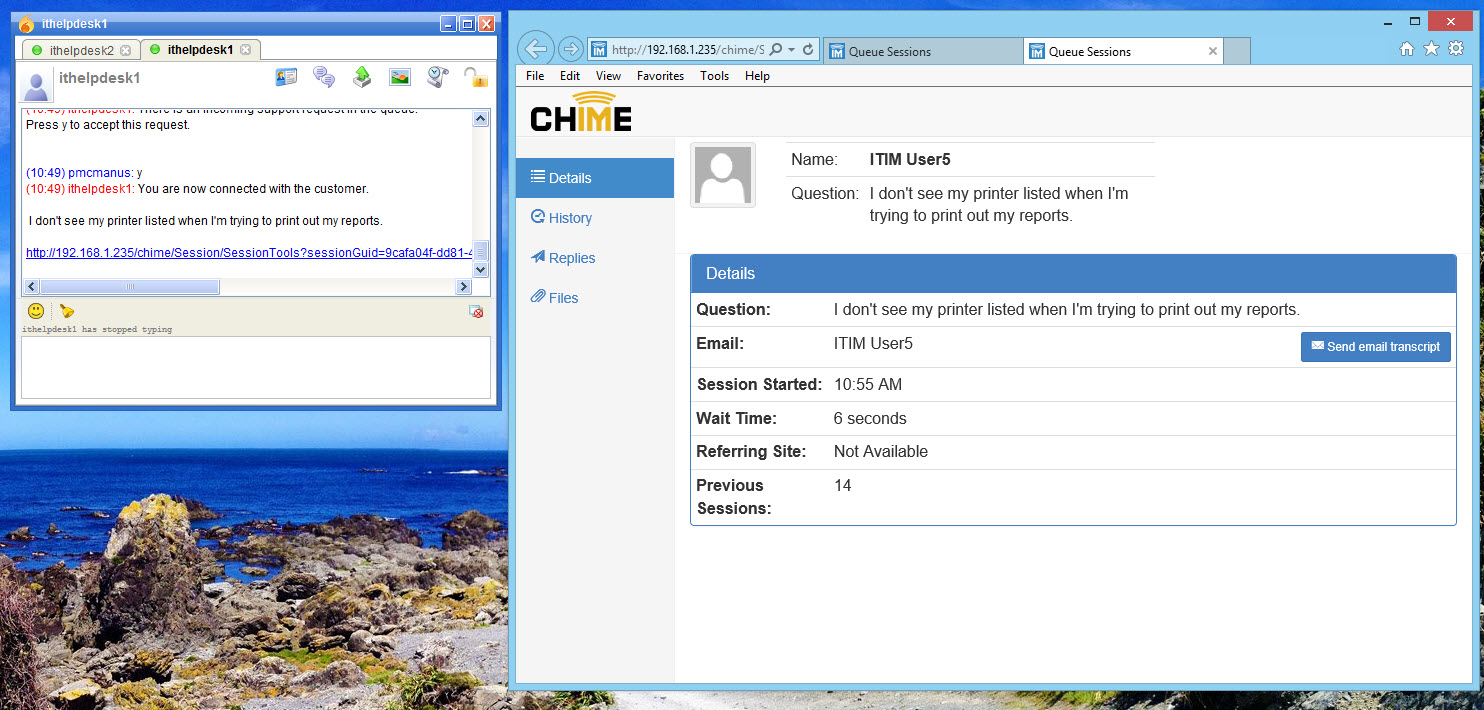
Task: Click the chat history clock icon
Action: point(438,77)
